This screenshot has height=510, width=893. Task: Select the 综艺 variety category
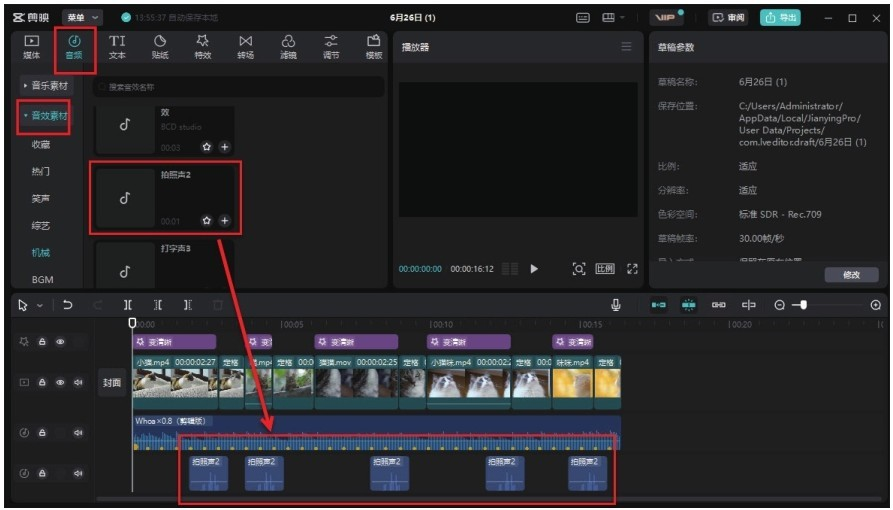(40, 226)
